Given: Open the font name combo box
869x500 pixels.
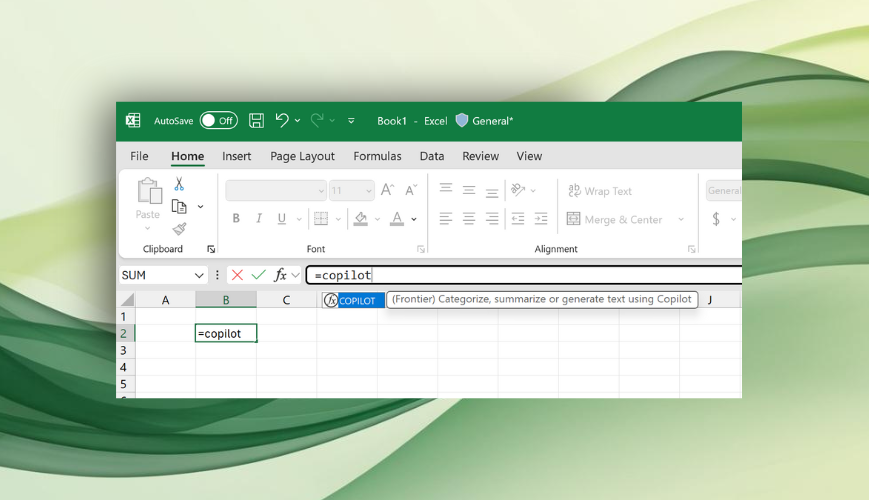Looking at the screenshot, I should pyautogui.click(x=276, y=191).
